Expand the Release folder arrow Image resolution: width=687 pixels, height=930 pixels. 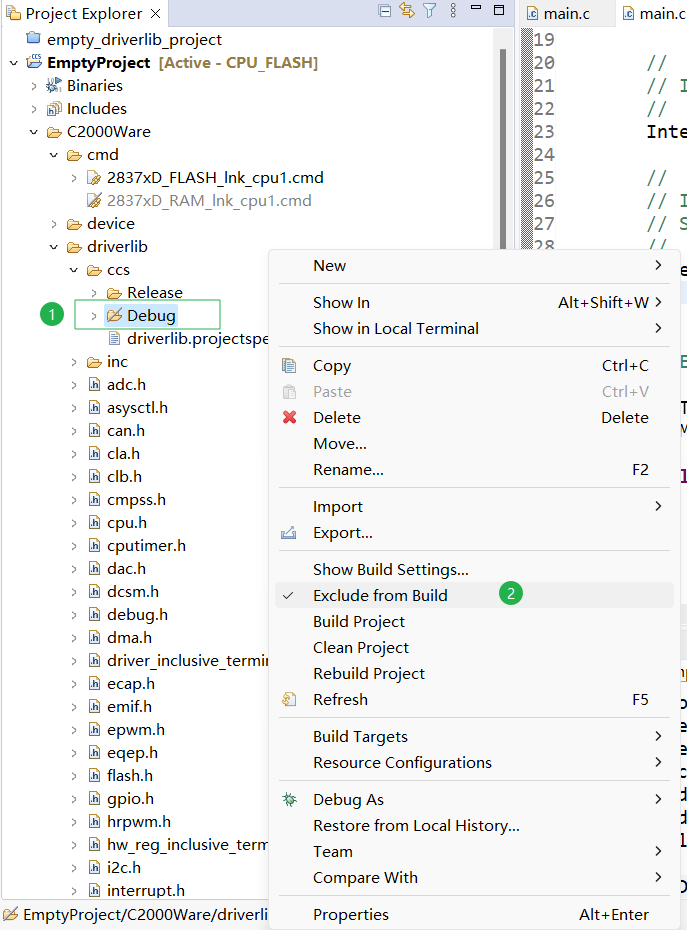(94, 293)
